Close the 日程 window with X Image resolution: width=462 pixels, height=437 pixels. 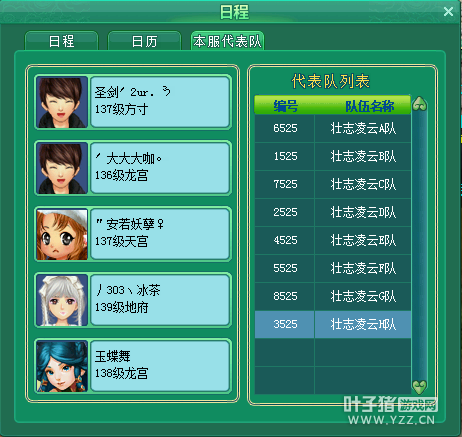point(448,12)
